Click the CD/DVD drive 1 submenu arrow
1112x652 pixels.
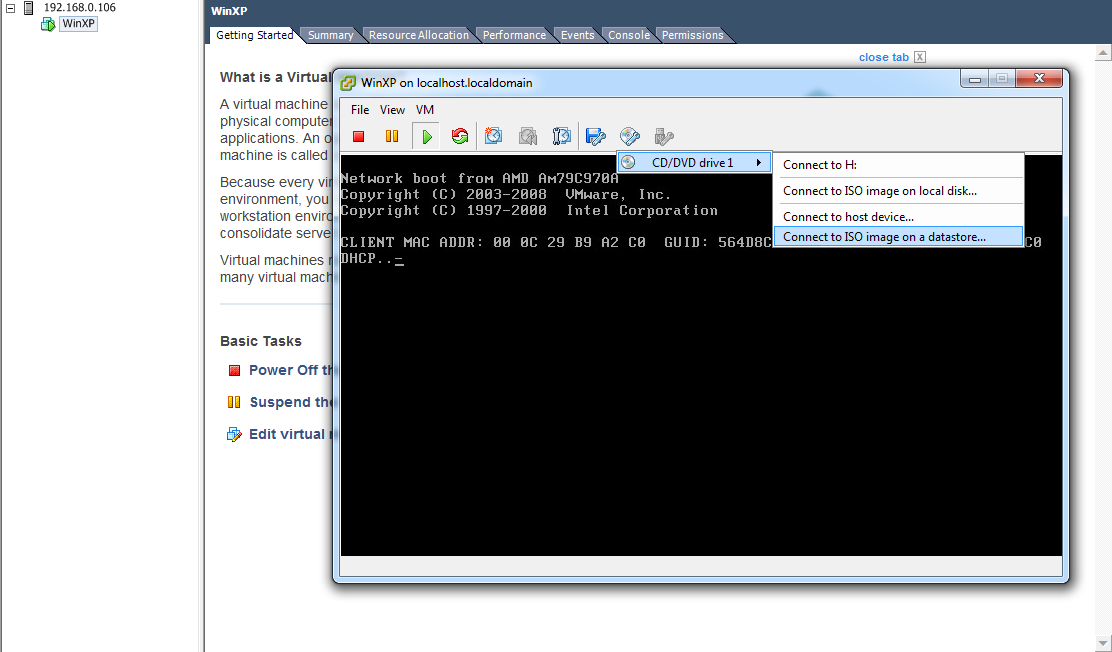point(759,162)
